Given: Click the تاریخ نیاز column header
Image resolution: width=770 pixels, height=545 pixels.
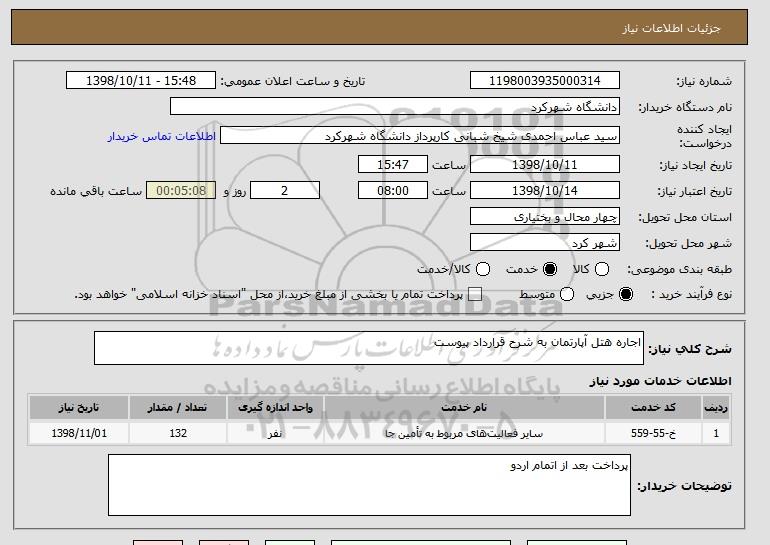Looking at the screenshot, I should click(x=79, y=408).
